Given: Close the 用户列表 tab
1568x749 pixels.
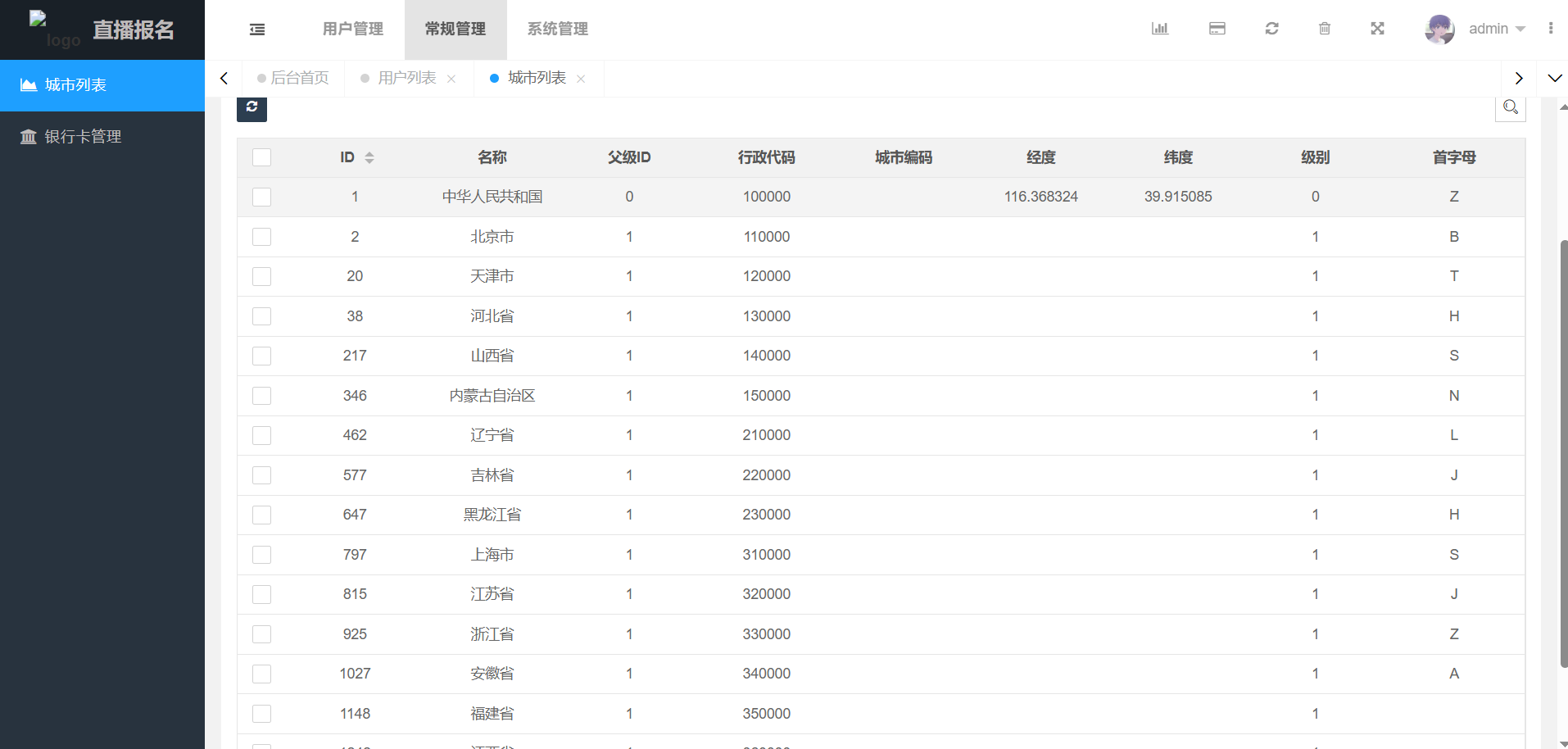Looking at the screenshot, I should pyautogui.click(x=451, y=79).
